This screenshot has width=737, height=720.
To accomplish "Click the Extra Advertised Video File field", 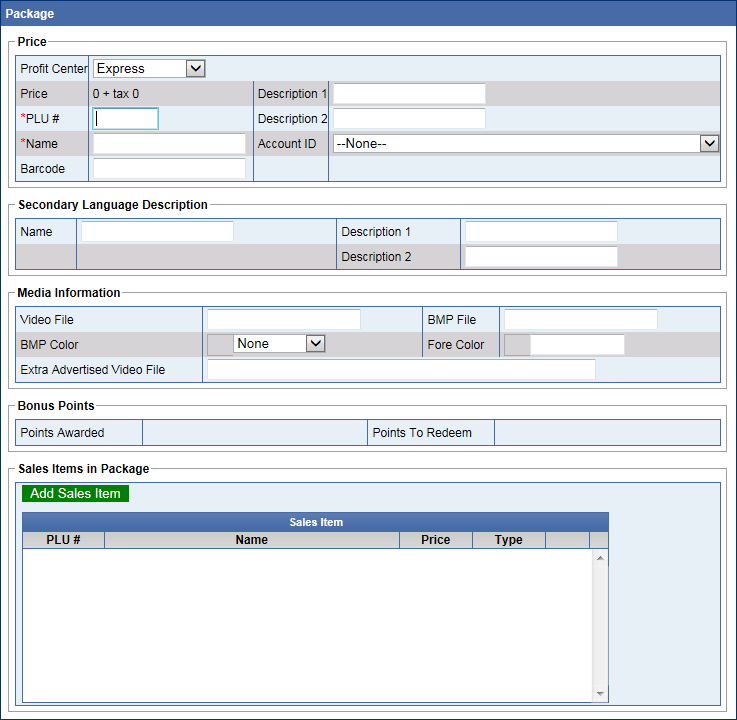I will pyautogui.click(x=401, y=370).
